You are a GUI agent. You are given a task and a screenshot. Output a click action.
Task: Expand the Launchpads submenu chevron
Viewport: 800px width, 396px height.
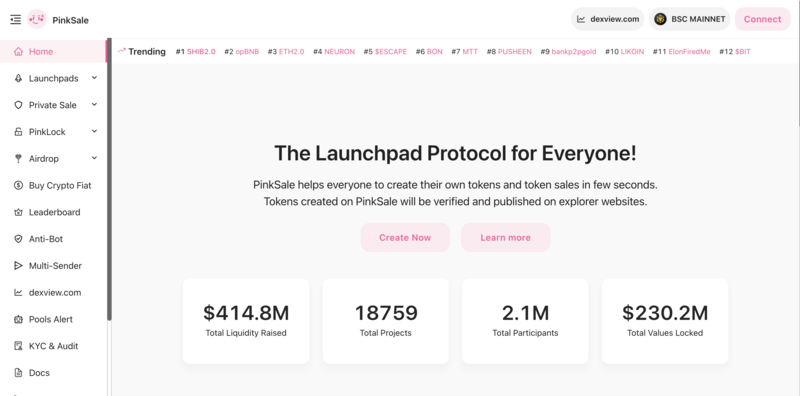click(x=94, y=78)
